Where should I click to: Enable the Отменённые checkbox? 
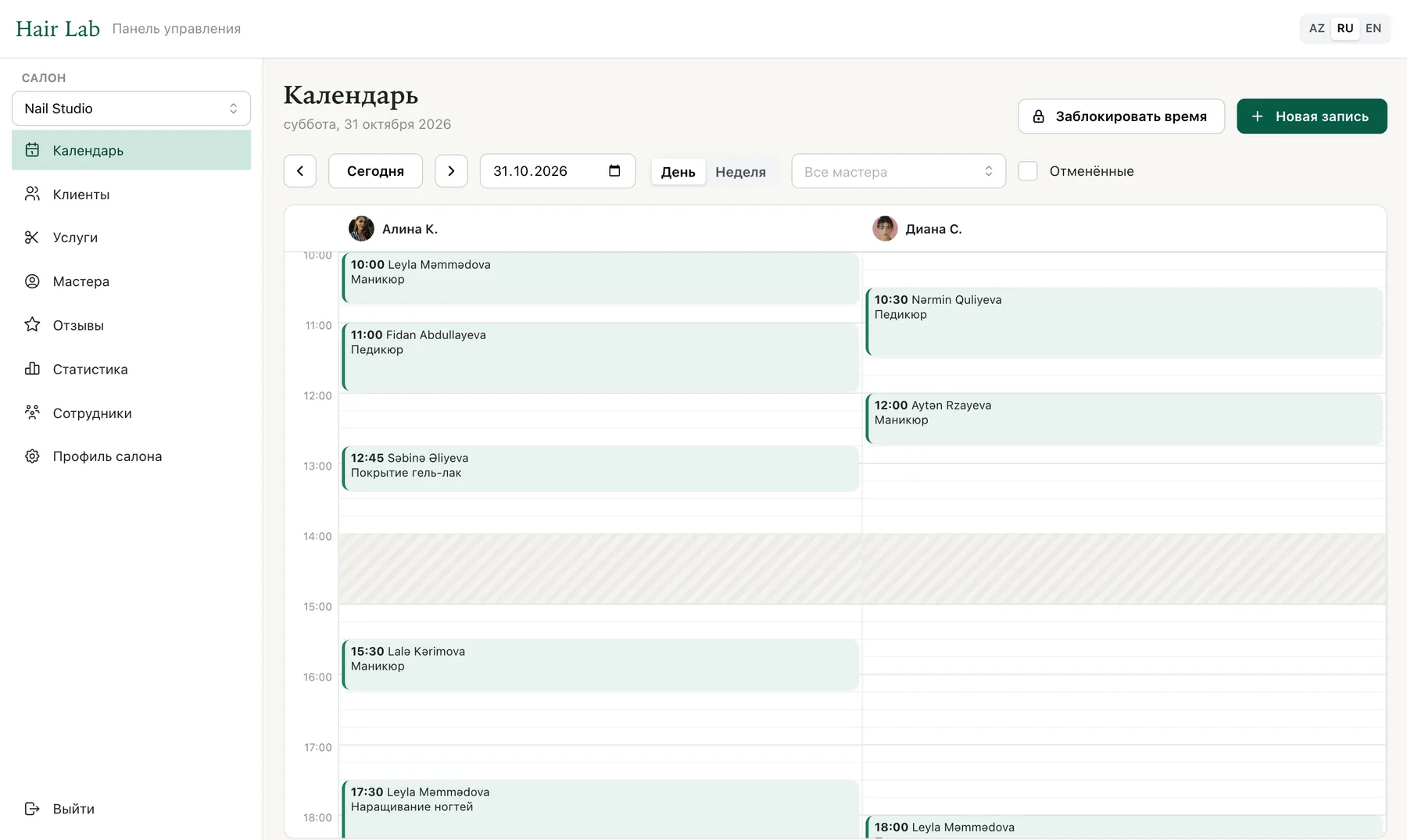coord(1028,171)
